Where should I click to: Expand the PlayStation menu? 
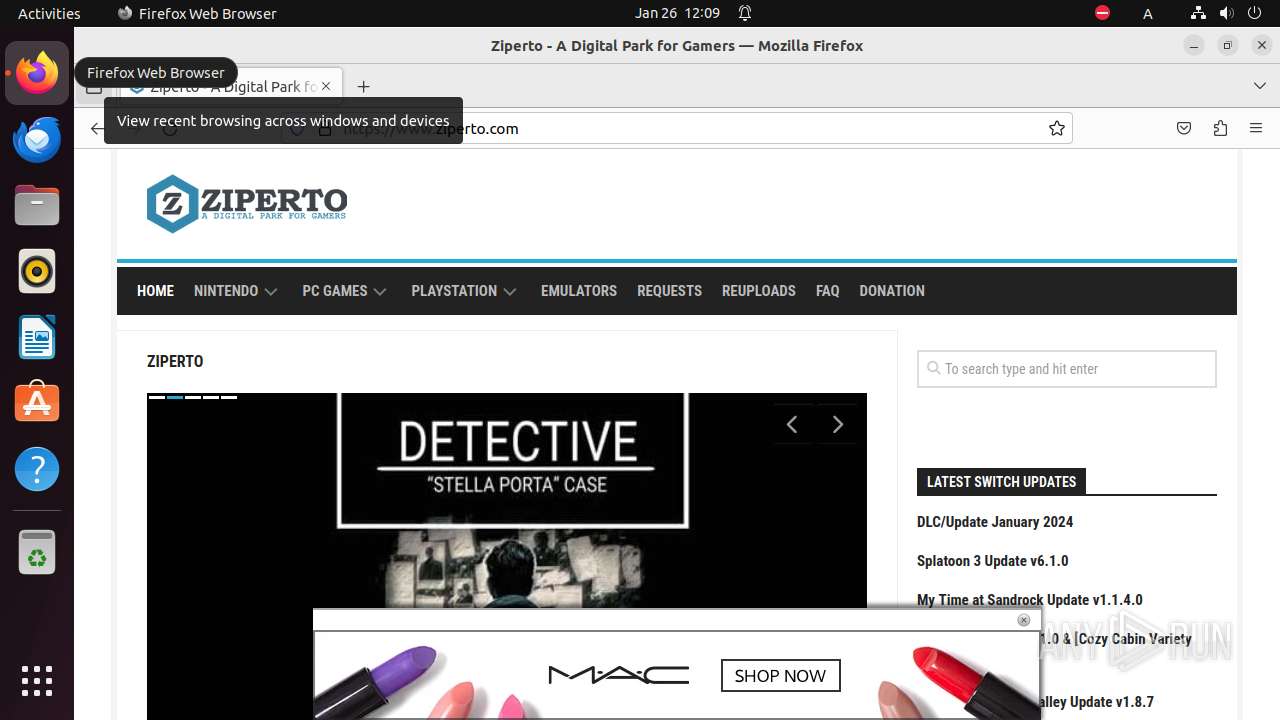[x=463, y=291]
